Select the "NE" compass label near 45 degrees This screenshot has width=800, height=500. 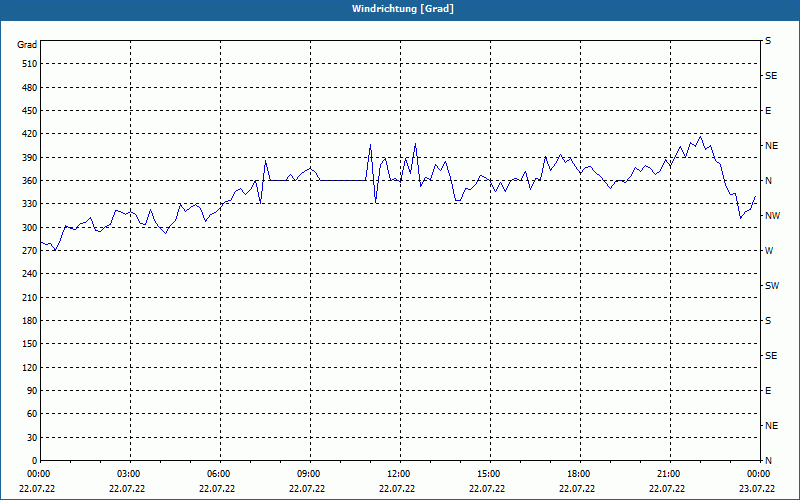pos(771,426)
